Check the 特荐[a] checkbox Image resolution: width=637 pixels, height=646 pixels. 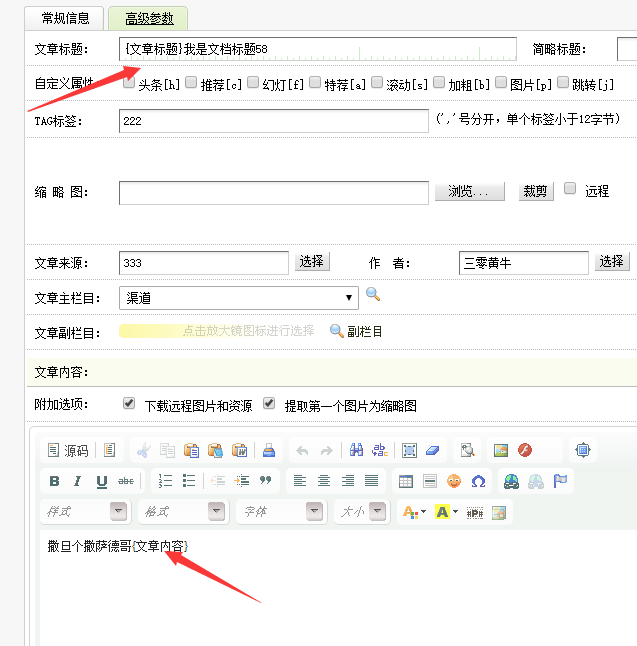click(315, 82)
